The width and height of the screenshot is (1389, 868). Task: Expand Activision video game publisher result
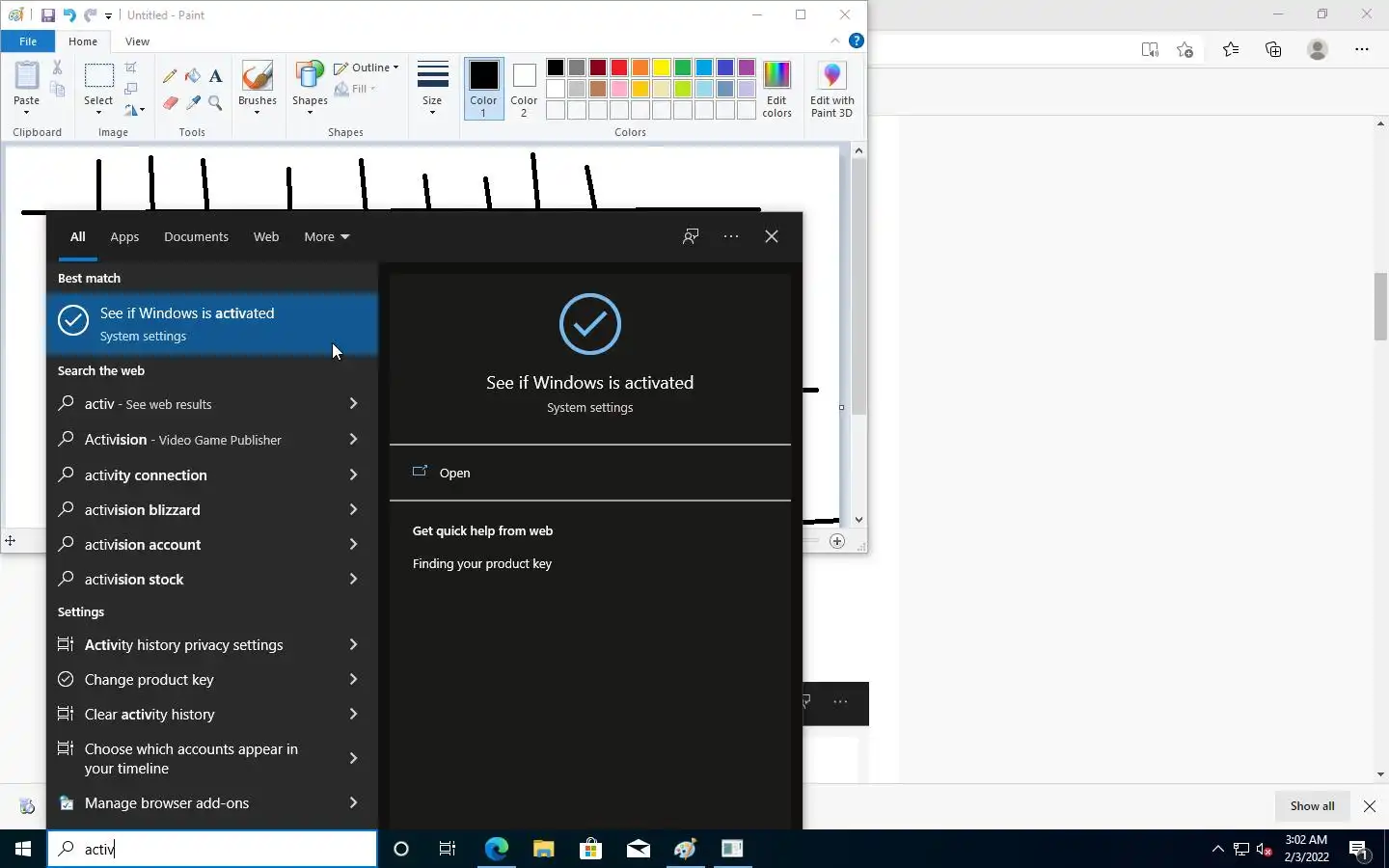point(353,439)
